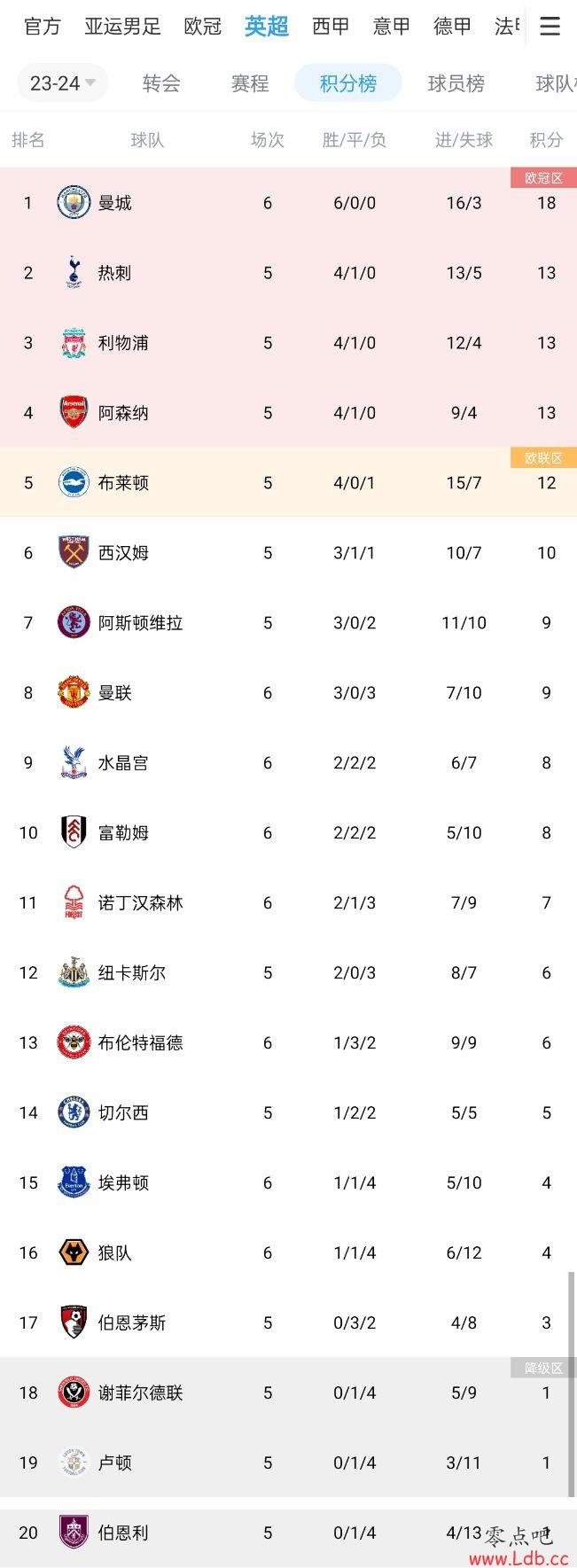Tap the Chelsea club crest
Image resolution: width=577 pixels, height=1568 pixels.
pos(74,1112)
